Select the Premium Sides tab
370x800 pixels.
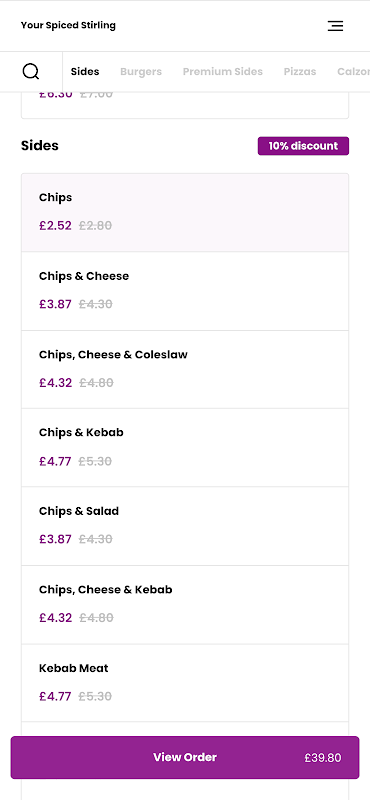[223, 71]
